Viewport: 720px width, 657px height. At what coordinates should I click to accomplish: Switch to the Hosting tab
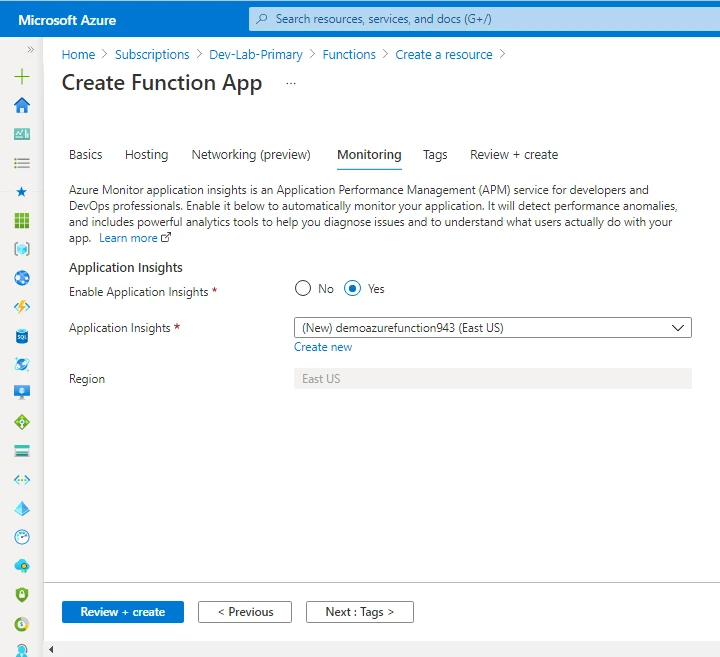coord(146,155)
